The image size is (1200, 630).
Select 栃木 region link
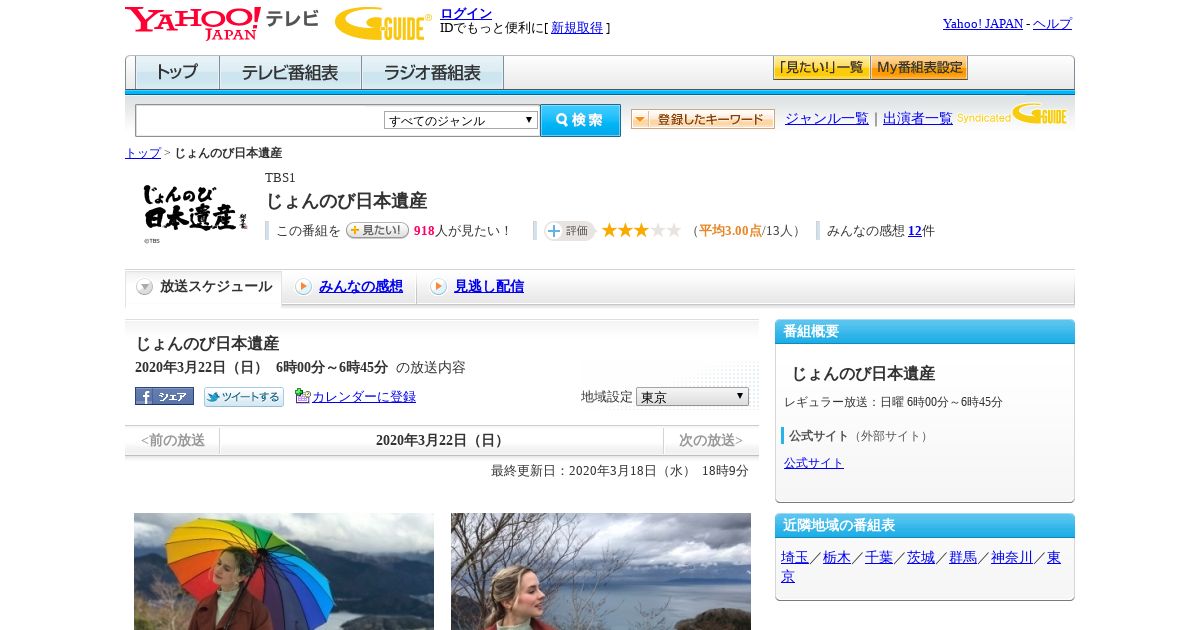(x=836, y=557)
